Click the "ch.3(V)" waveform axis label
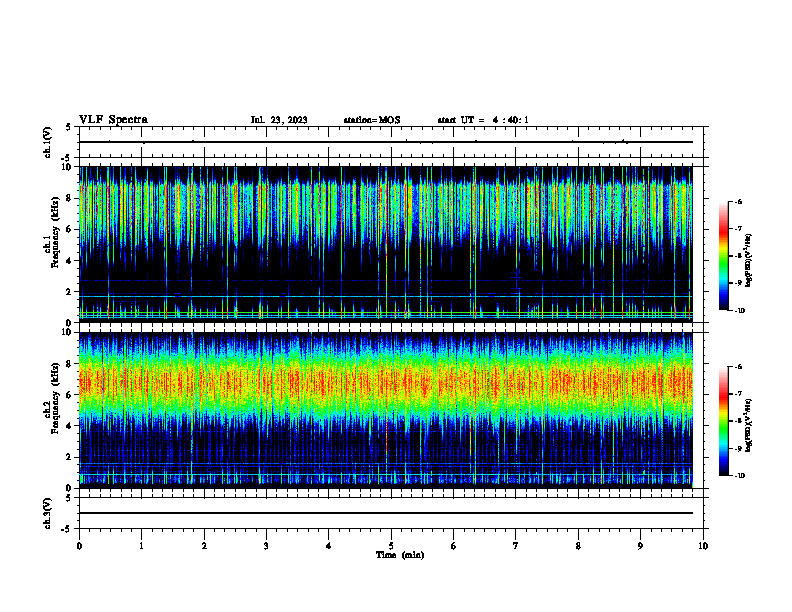The width and height of the screenshot is (792, 612). click(47, 513)
